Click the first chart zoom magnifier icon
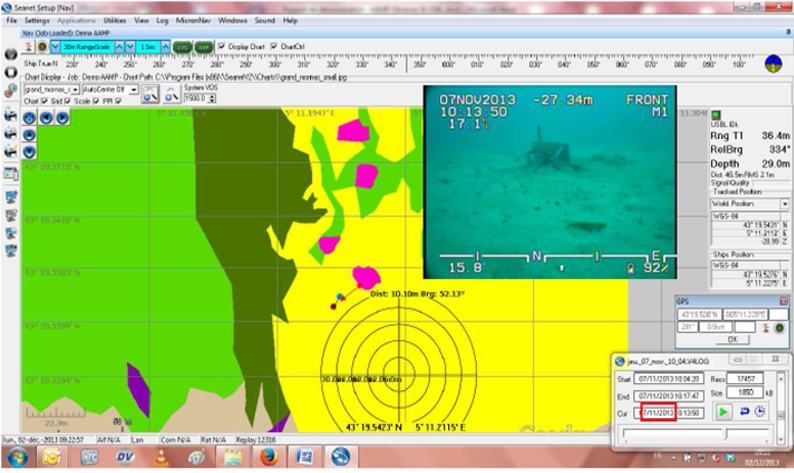This screenshot has width=794, height=473. pyautogui.click(x=150, y=94)
